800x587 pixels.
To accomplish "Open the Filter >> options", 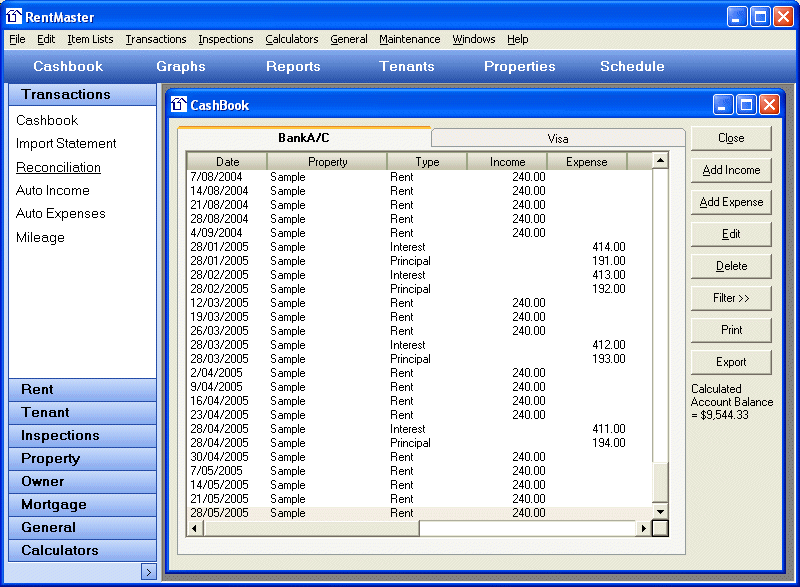I will tap(731, 298).
